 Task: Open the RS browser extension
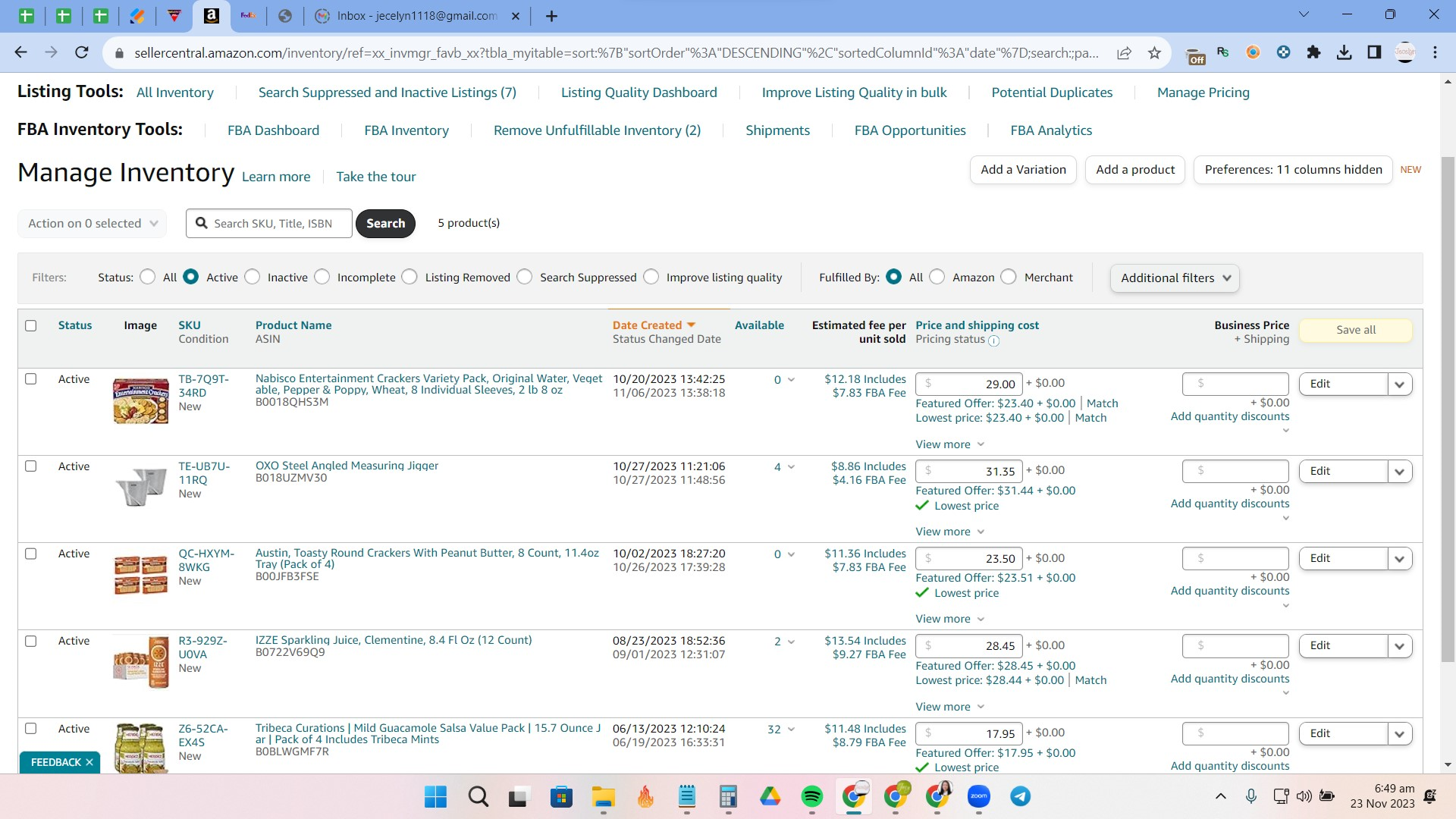(x=1222, y=52)
